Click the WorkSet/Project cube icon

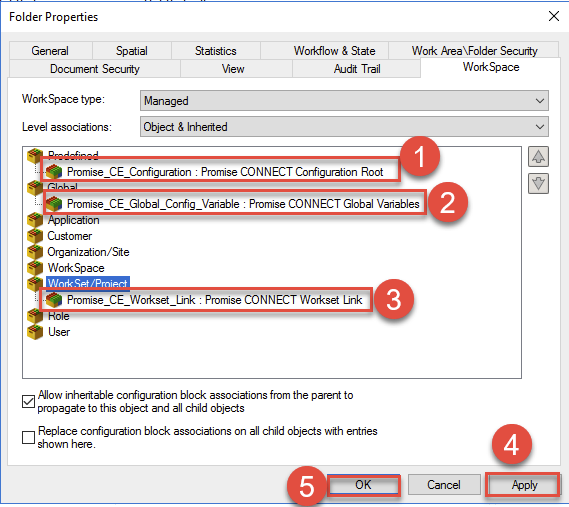click(35, 283)
